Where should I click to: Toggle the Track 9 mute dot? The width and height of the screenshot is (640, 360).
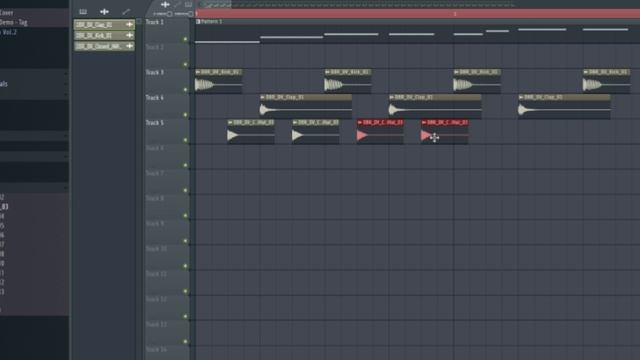coord(185,241)
